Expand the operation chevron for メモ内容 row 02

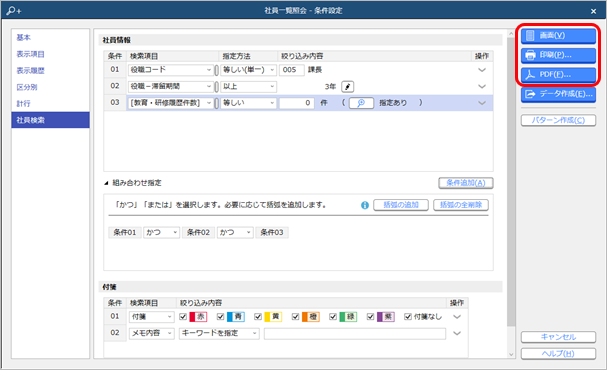tap(457, 333)
